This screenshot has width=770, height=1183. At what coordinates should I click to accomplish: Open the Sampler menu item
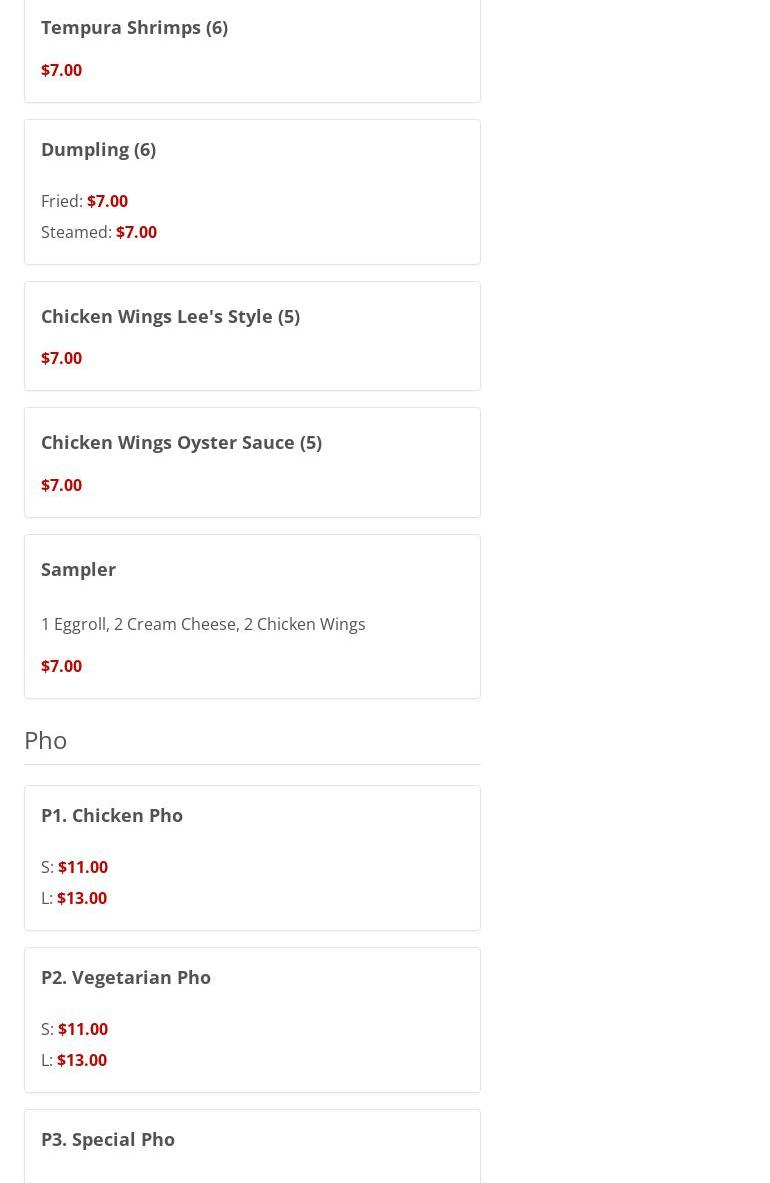coord(78,569)
